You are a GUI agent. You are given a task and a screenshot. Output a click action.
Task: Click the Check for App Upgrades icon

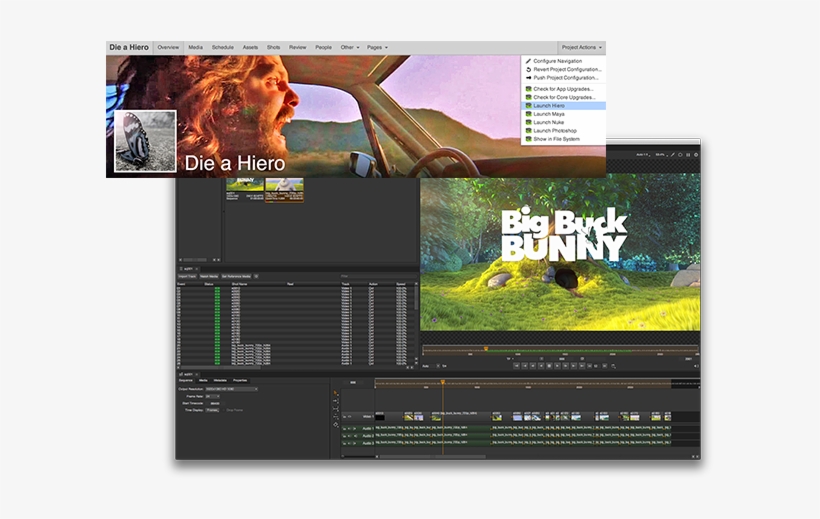[528, 88]
